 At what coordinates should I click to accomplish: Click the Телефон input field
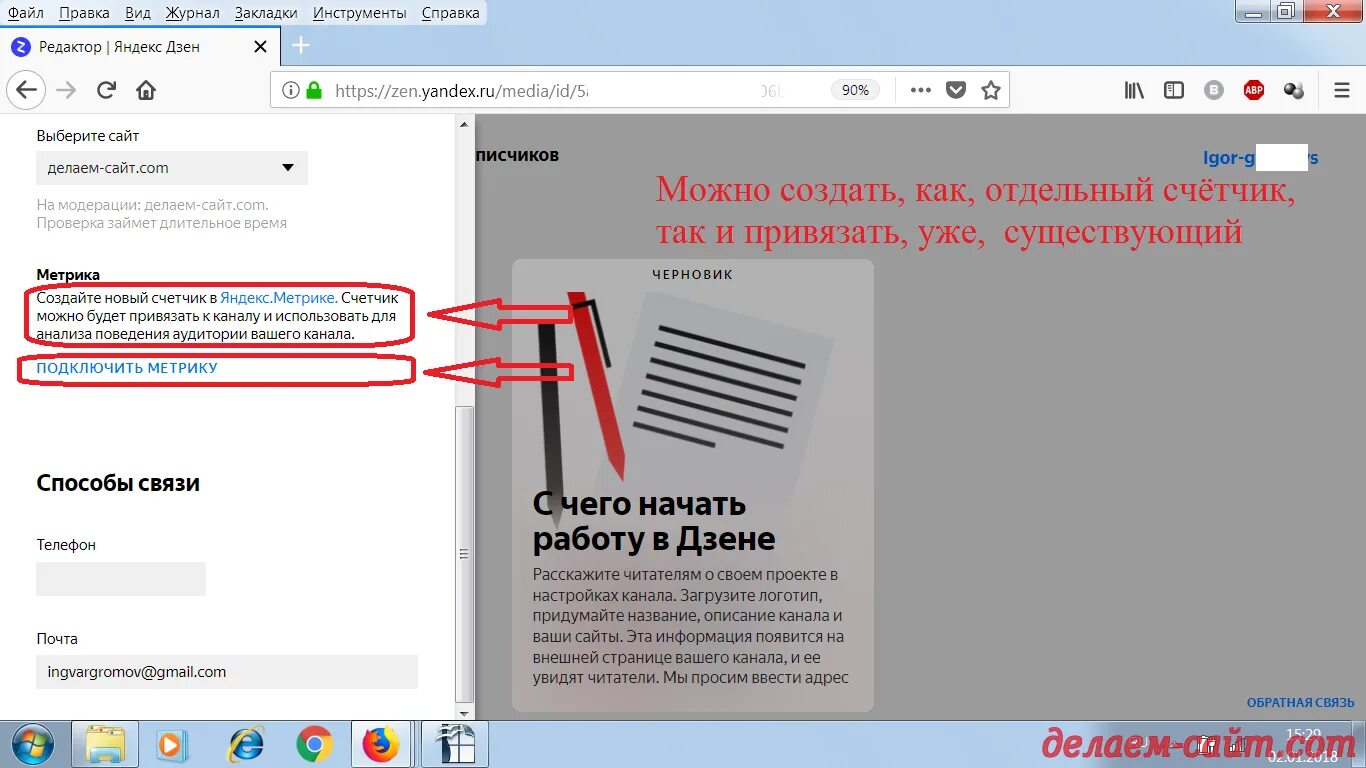[x=121, y=579]
